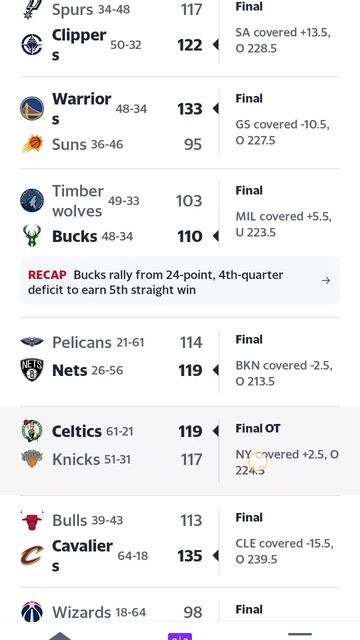This screenshot has height=640, width=360.
Task: Tap the Timberwolves logo
Action: tap(32, 200)
